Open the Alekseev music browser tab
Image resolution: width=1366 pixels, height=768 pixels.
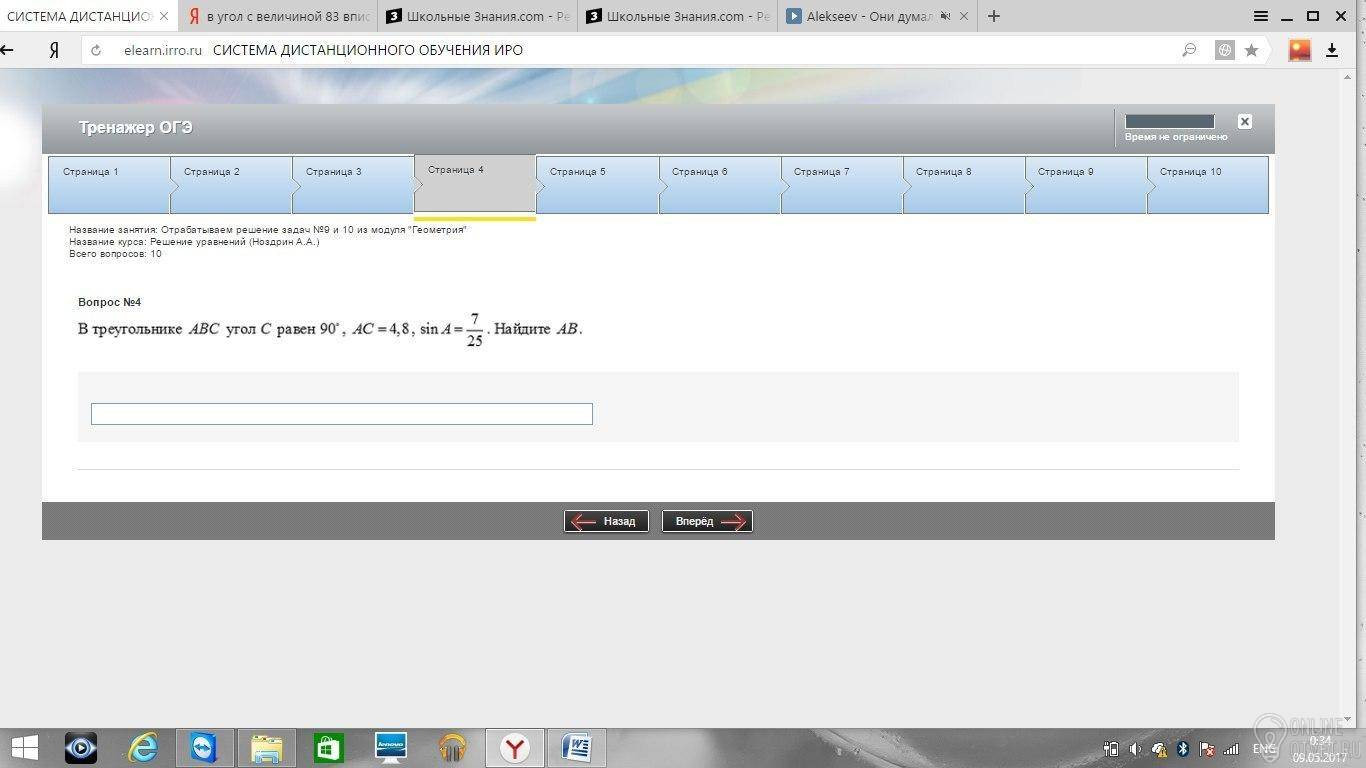click(868, 16)
